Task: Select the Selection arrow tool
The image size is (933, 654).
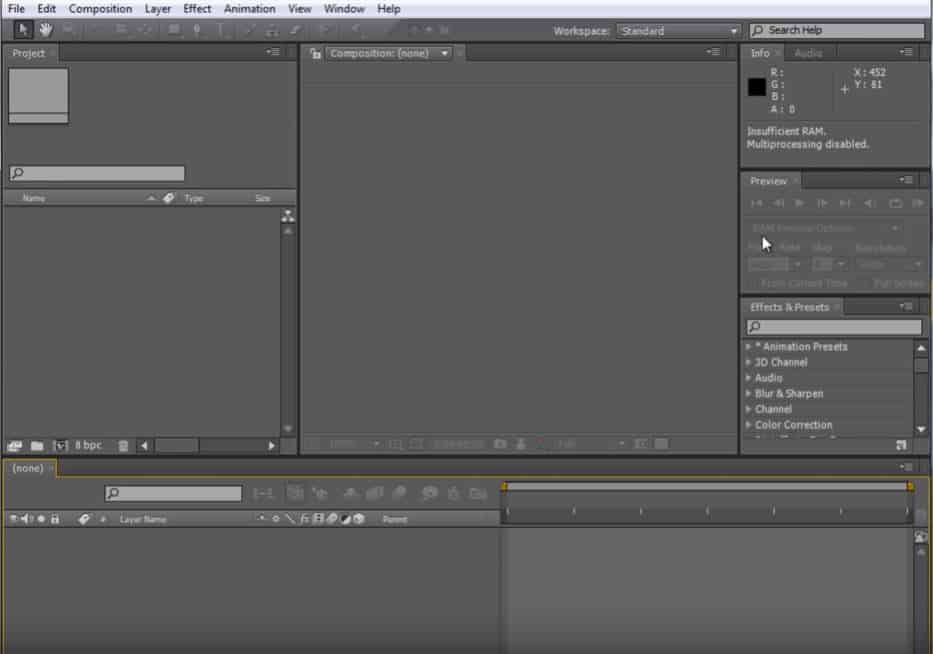Action: pos(23,29)
